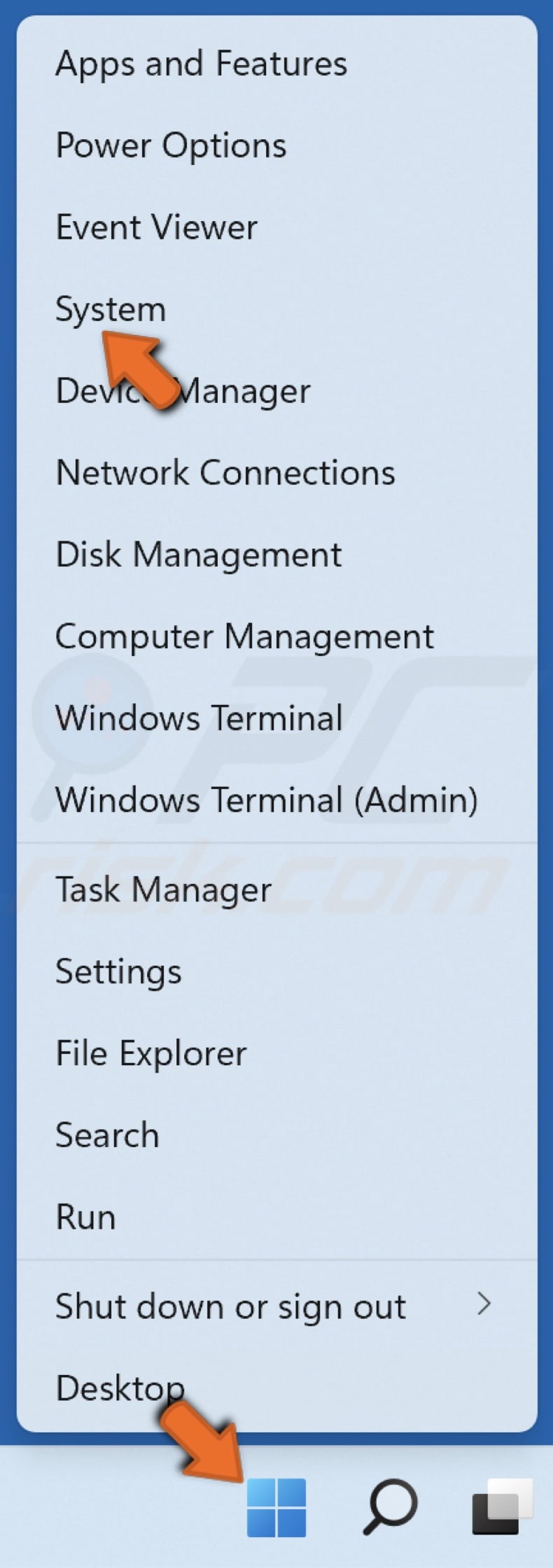Select System from the menu

tap(111, 308)
